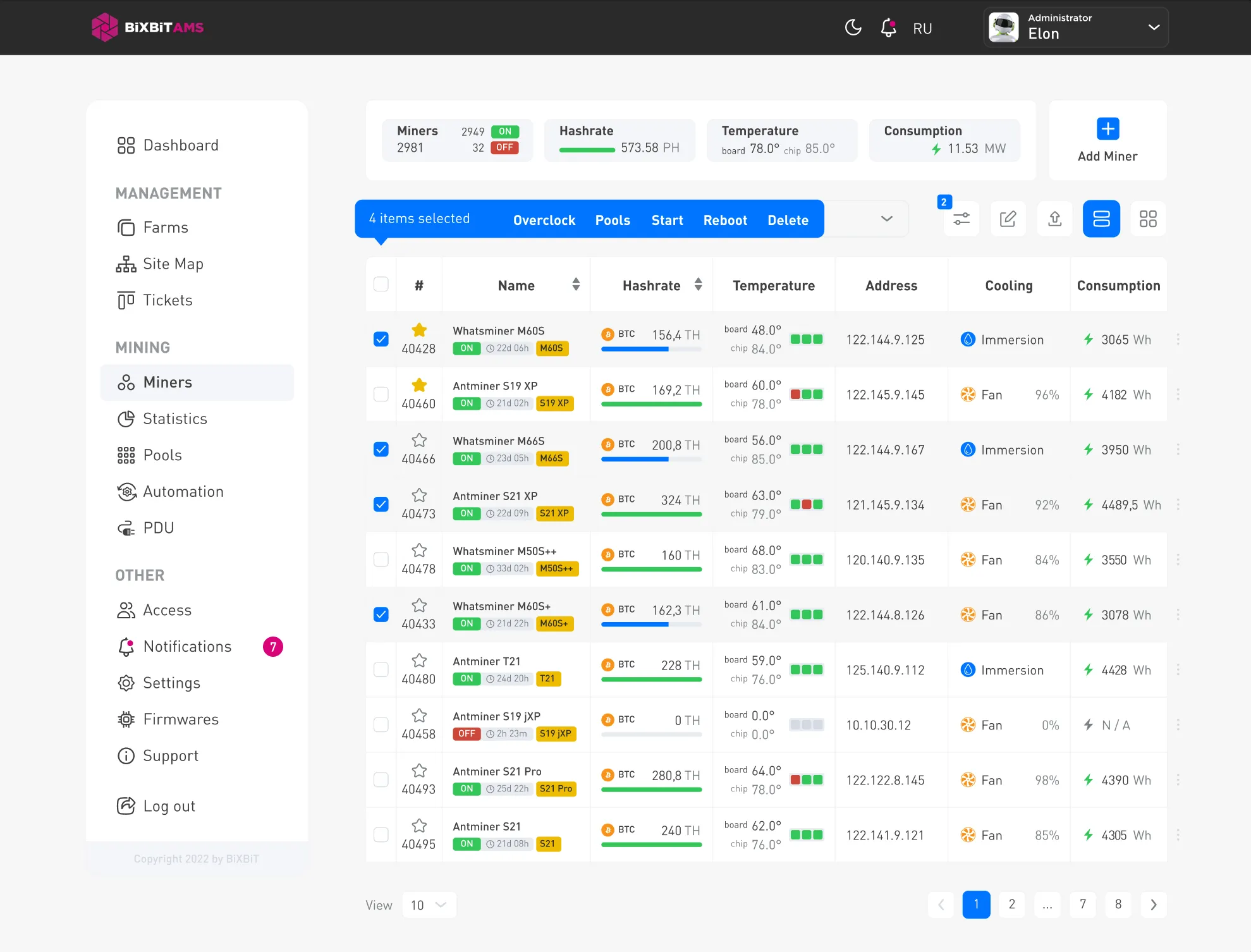This screenshot has height=952, width=1251.
Task: Click the Notifications badge showing 7
Action: pyautogui.click(x=273, y=647)
